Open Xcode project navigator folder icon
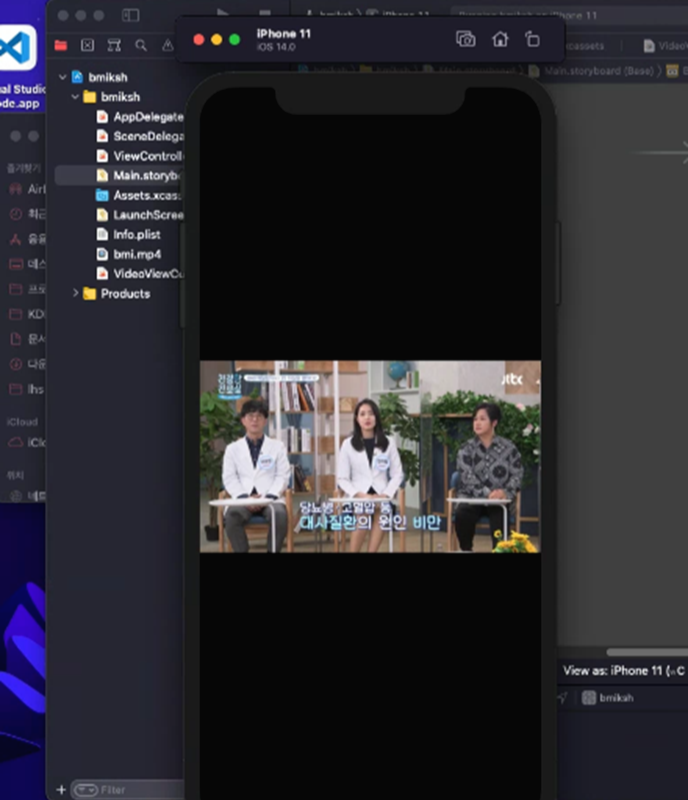688x800 pixels. click(61, 45)
